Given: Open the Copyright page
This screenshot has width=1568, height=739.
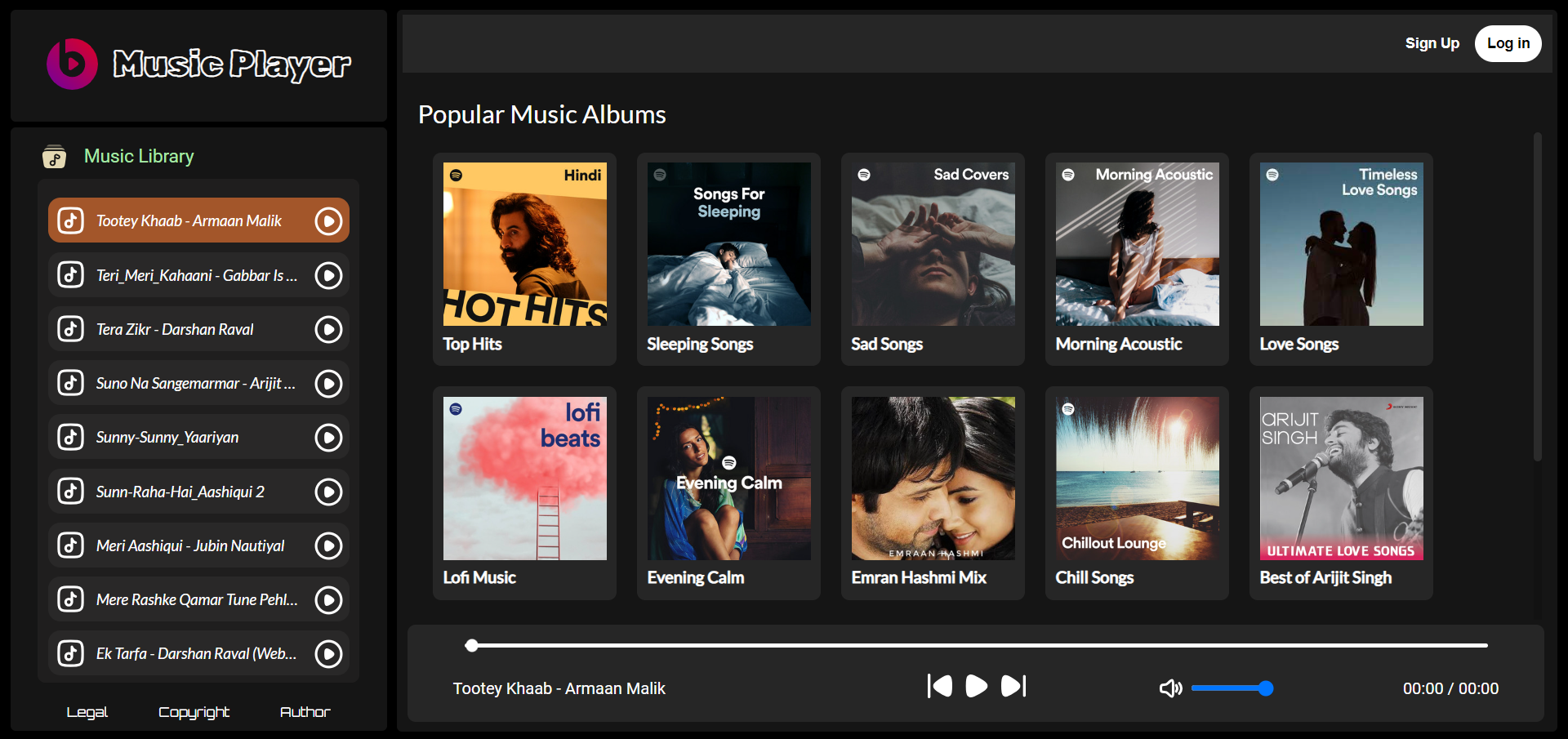Looking at the screenshot, I should [194, 712].
